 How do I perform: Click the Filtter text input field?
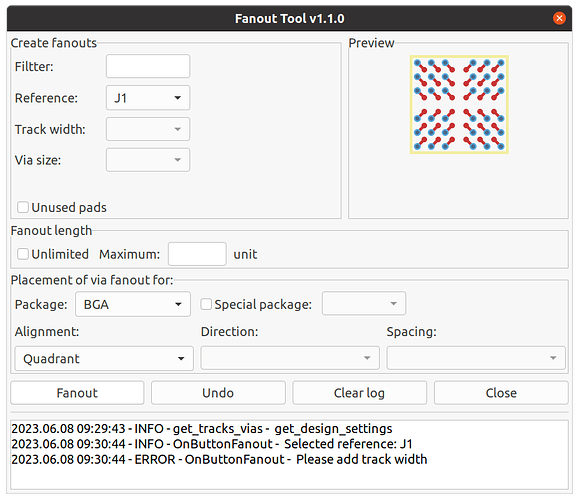coord(148,66)
